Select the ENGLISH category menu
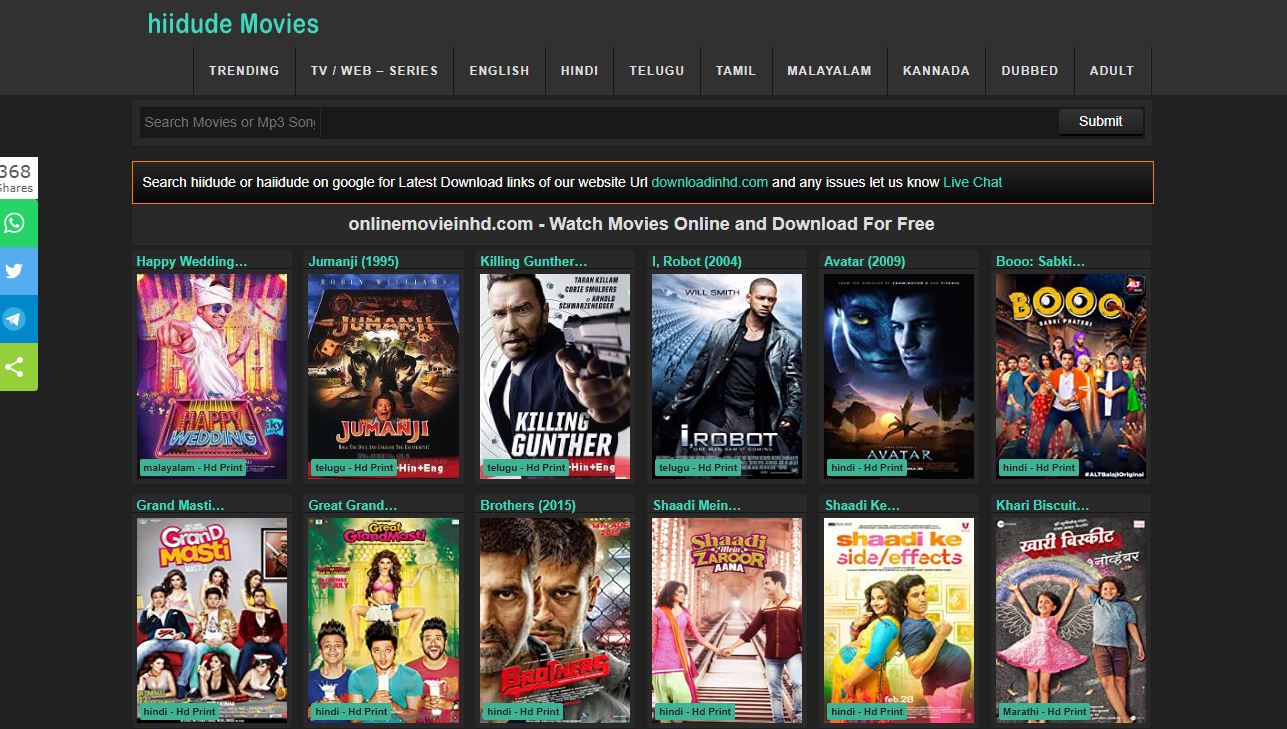1287x729 pixels. pyautogui.click(x=499, y=71)
